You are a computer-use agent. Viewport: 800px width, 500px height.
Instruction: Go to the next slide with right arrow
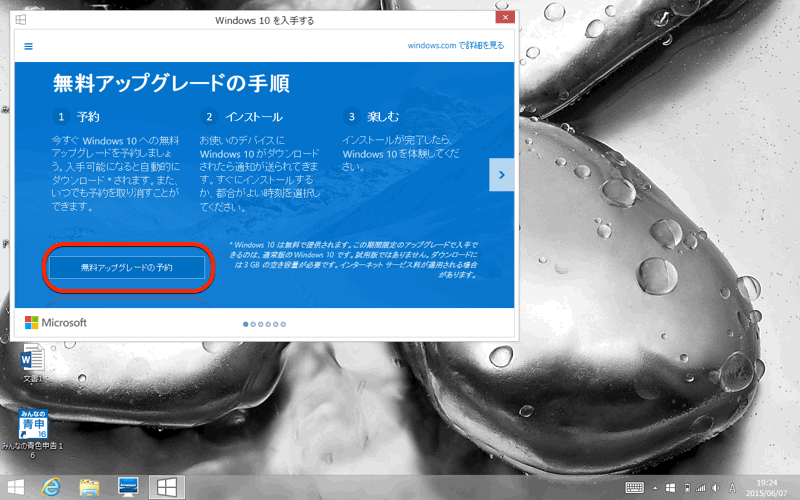coord(501,175)
